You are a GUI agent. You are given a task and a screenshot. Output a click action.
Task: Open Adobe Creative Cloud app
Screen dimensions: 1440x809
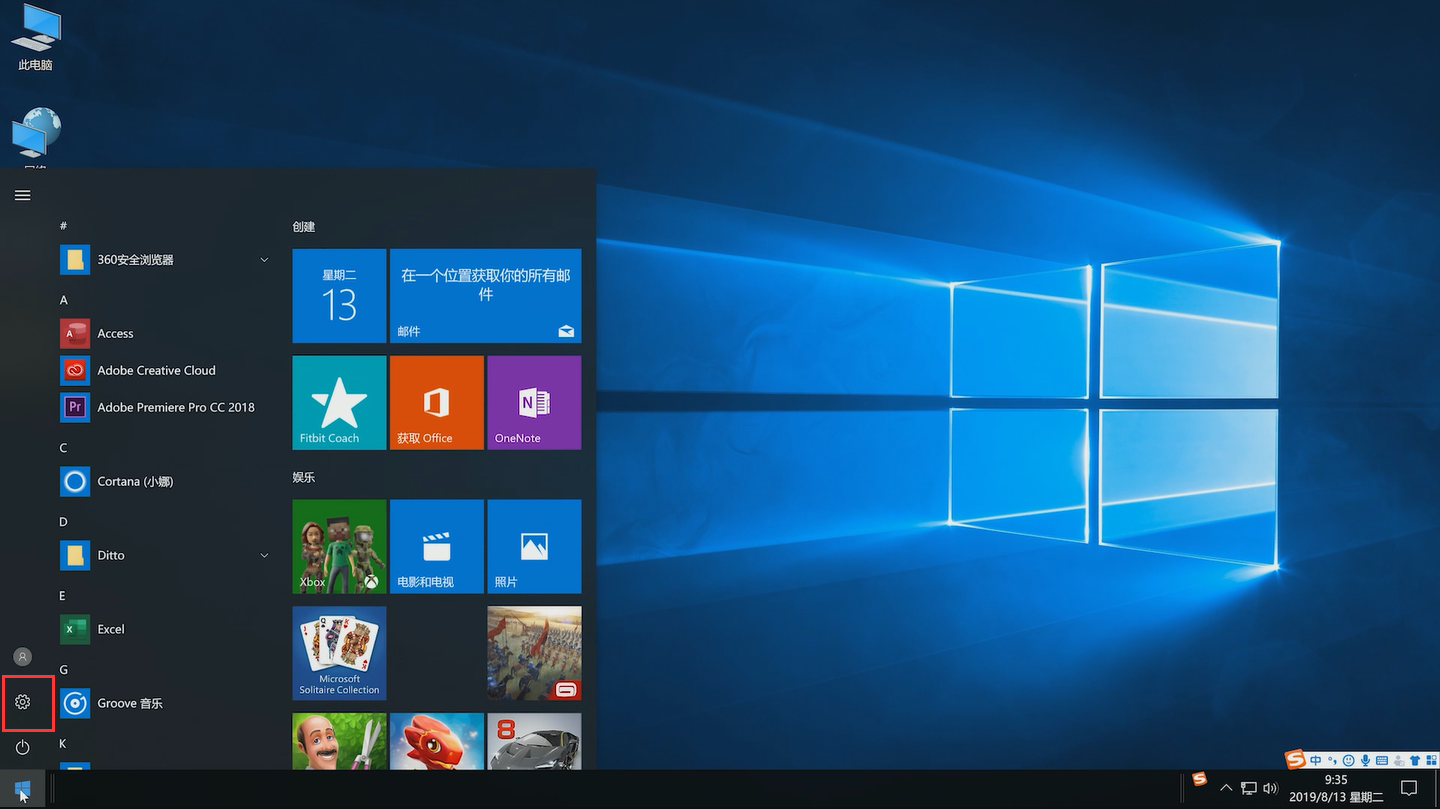pos(164,370)
